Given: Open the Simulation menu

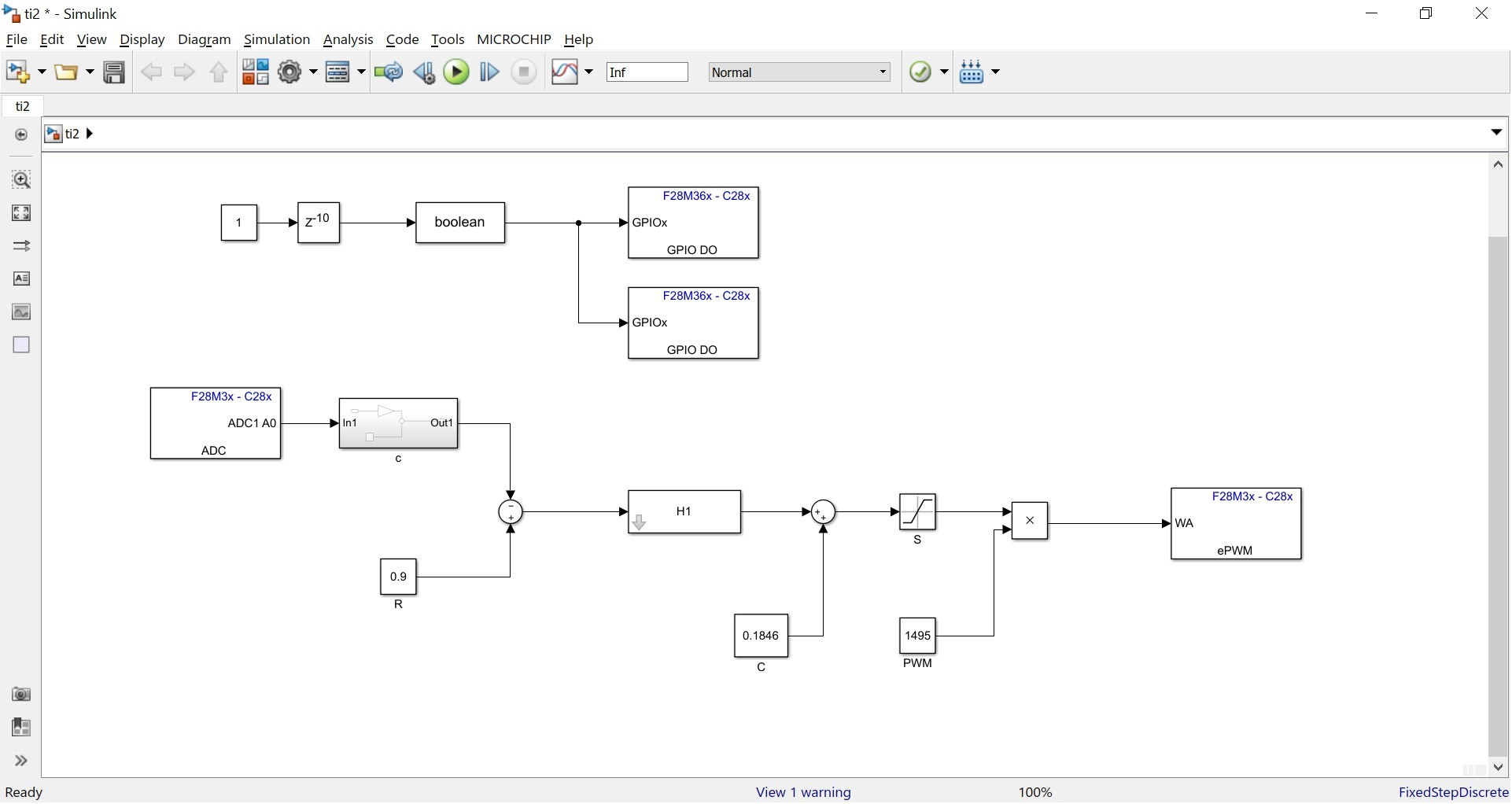Looking at the screenshot, I should (x=277, y=39).
